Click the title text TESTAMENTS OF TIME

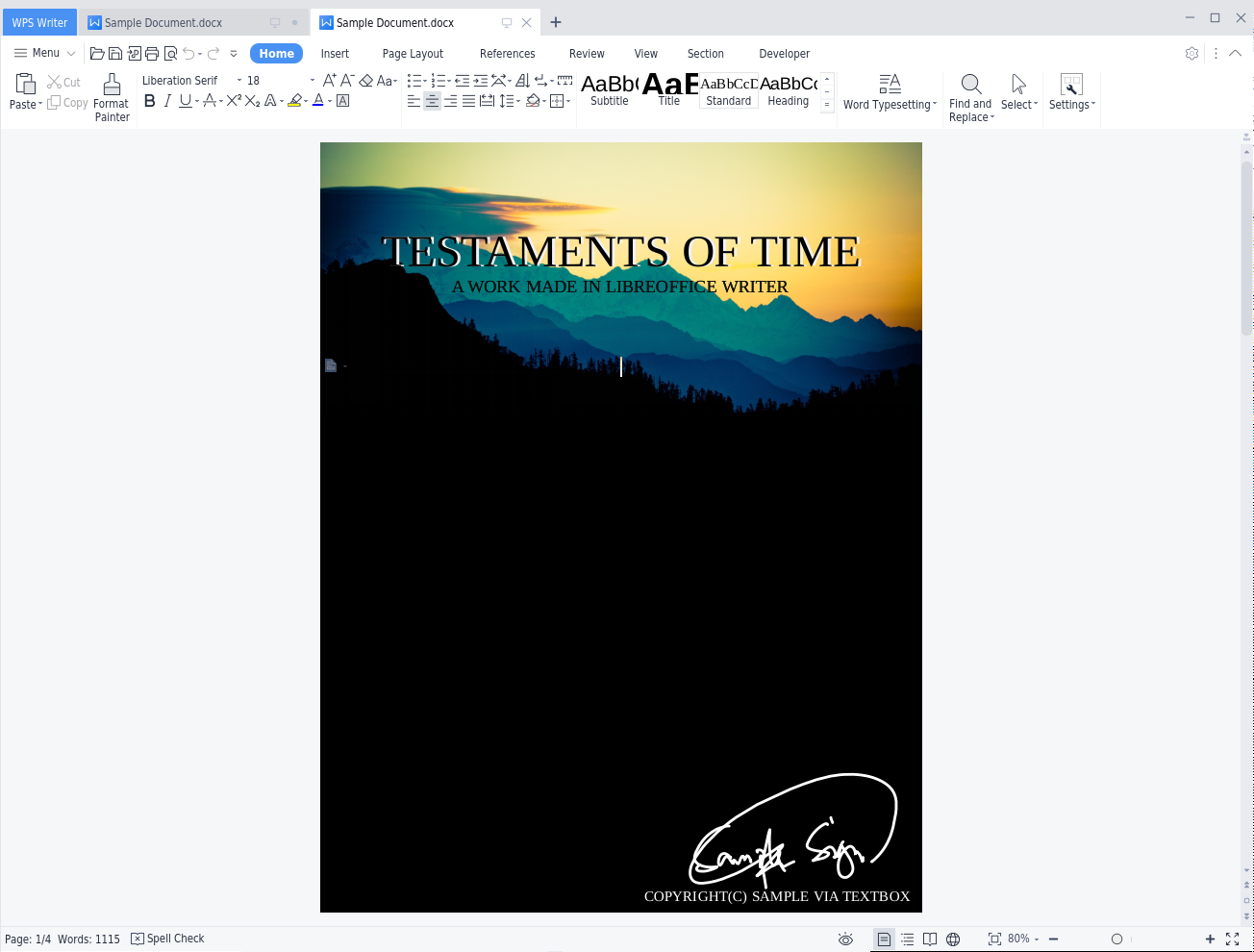point(621,252)
